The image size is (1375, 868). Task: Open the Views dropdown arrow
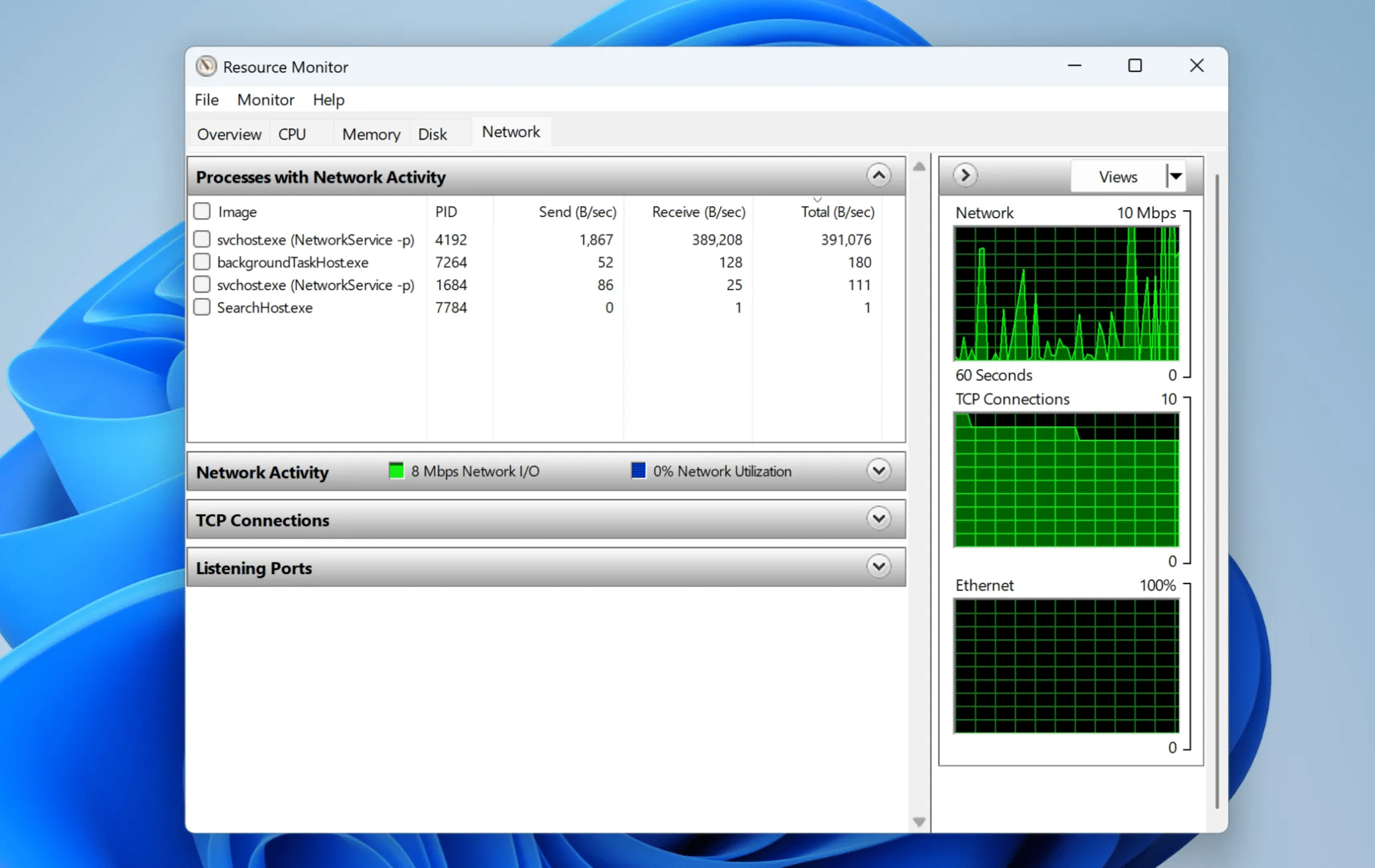(x=1176, y=175)
